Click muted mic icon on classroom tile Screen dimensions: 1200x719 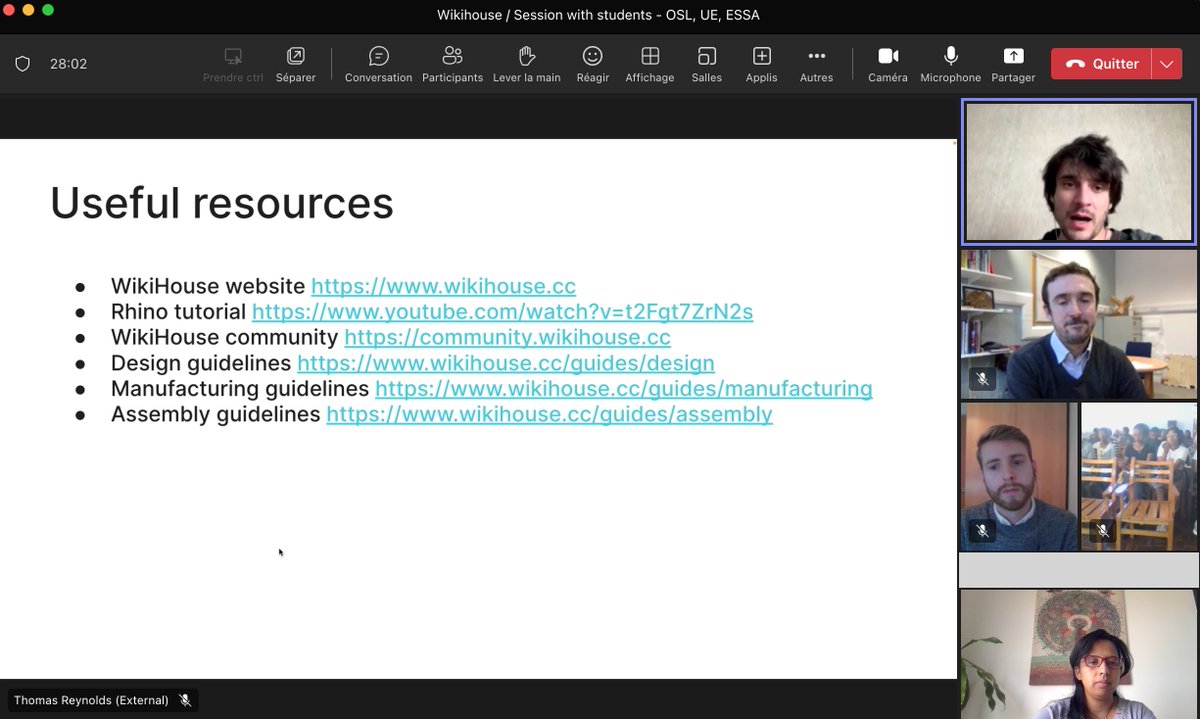[1103, 531]
